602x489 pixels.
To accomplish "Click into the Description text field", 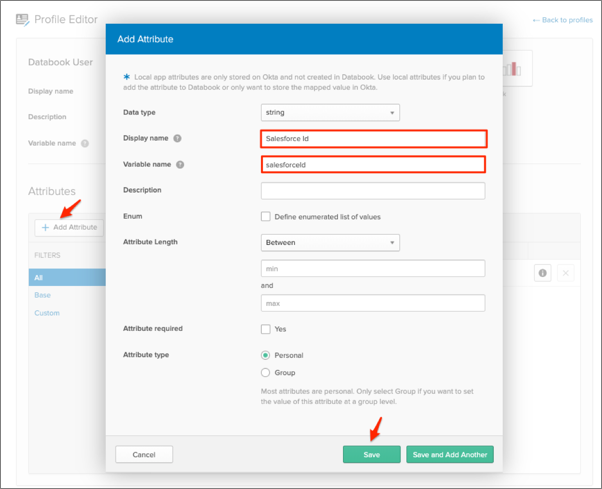I will [x=372, y=190].
